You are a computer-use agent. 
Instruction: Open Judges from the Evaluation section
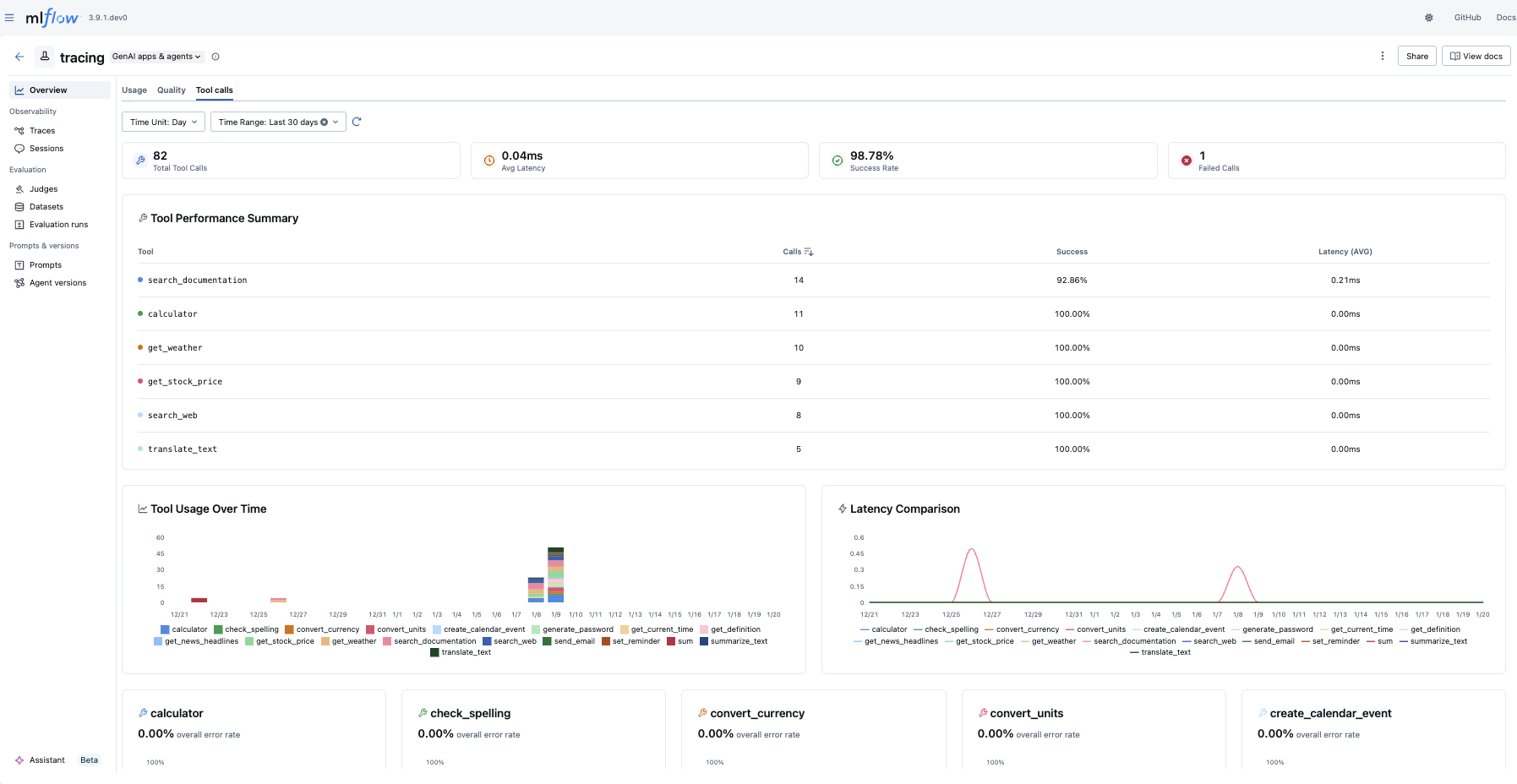point(42,188)
